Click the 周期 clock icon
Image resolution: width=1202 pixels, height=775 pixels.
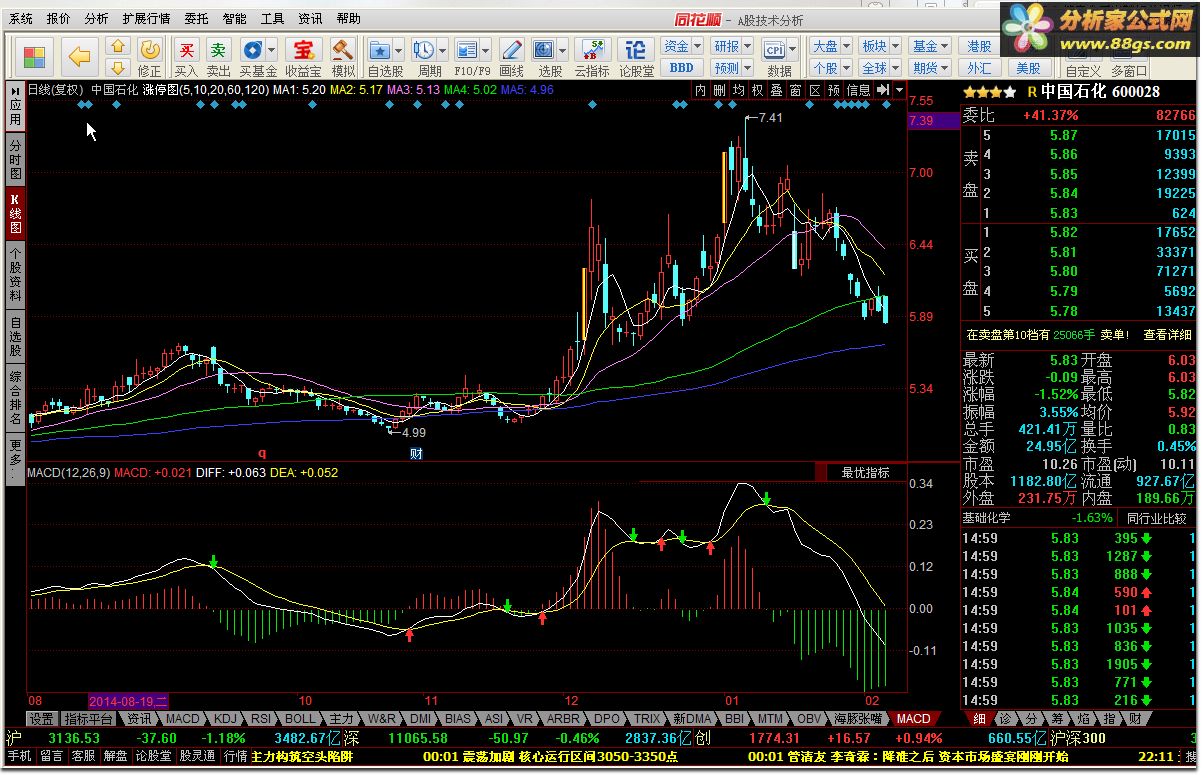424,50
